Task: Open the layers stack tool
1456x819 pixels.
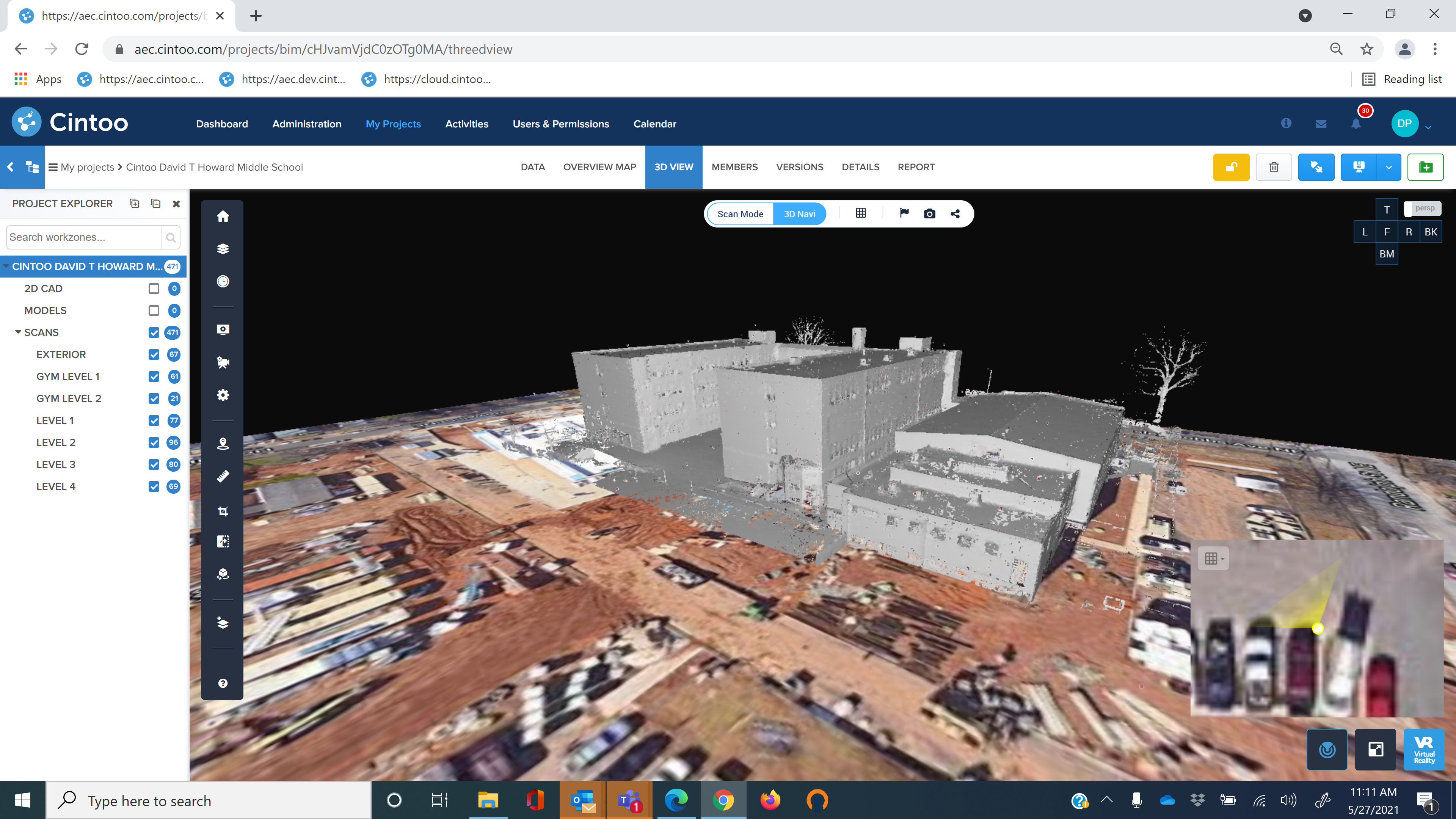Action: pos(223,249)
